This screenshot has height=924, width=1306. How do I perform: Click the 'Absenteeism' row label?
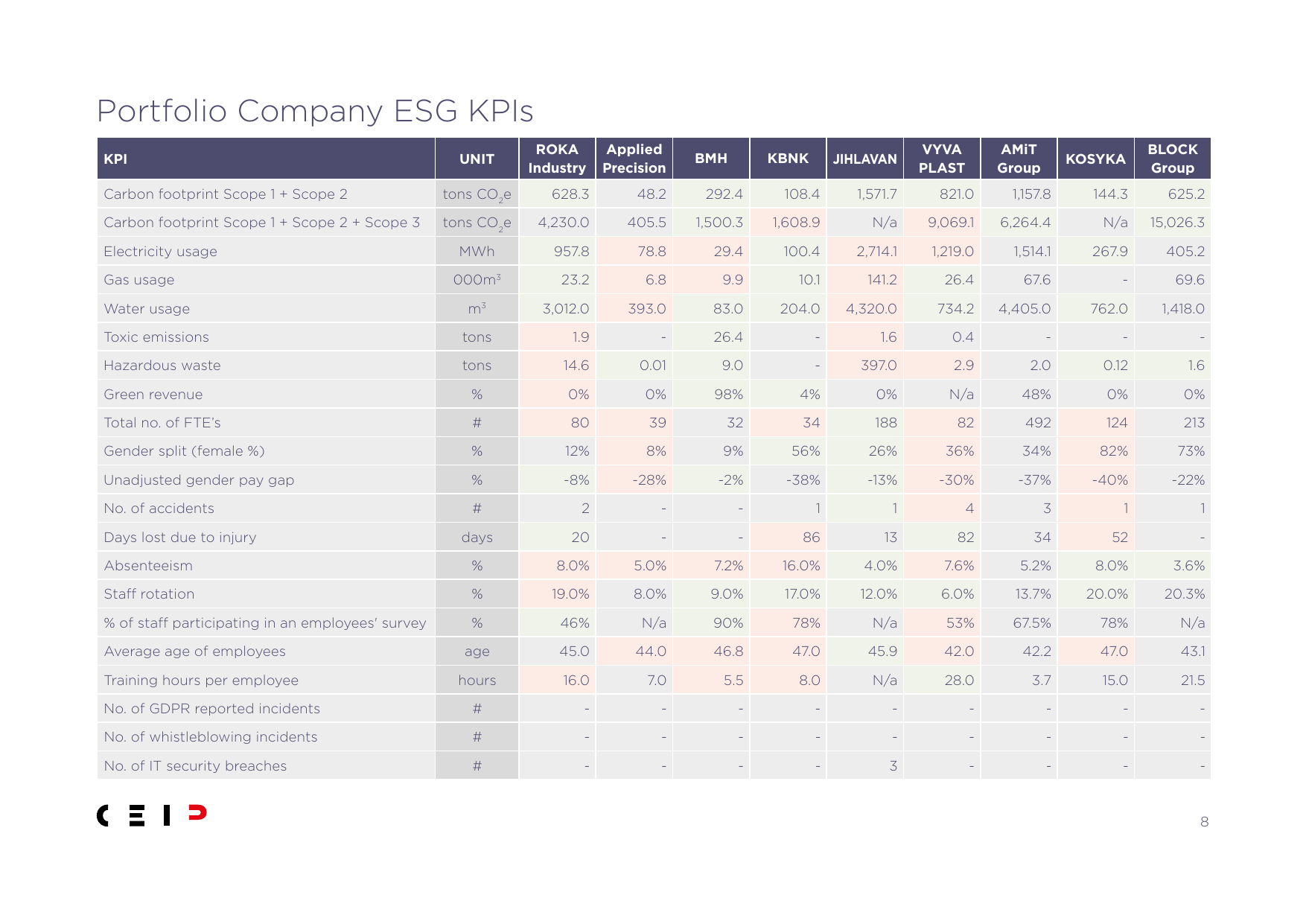click(148, 566)
